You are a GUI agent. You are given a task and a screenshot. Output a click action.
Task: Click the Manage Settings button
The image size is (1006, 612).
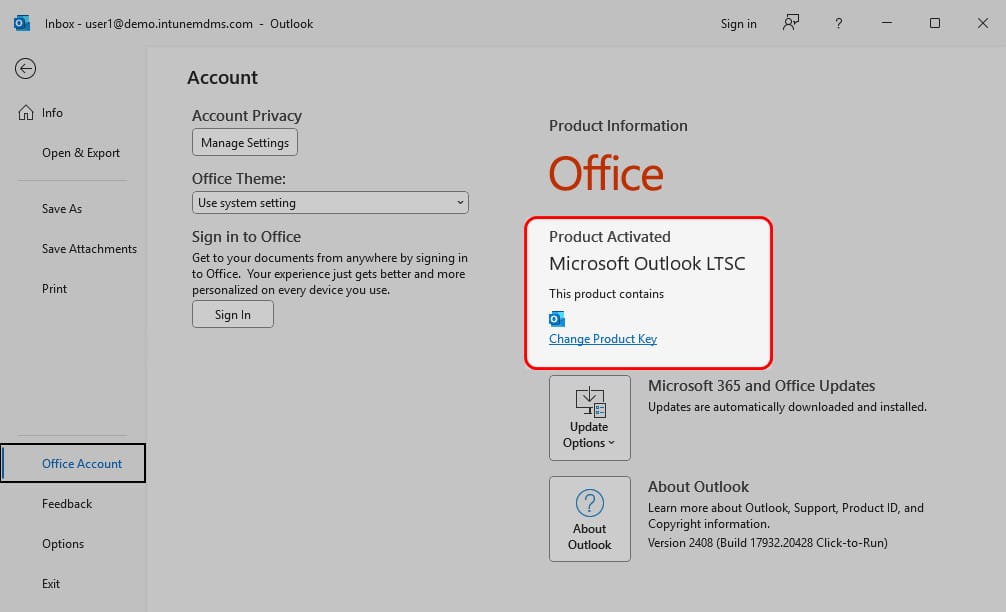[245, 142]
